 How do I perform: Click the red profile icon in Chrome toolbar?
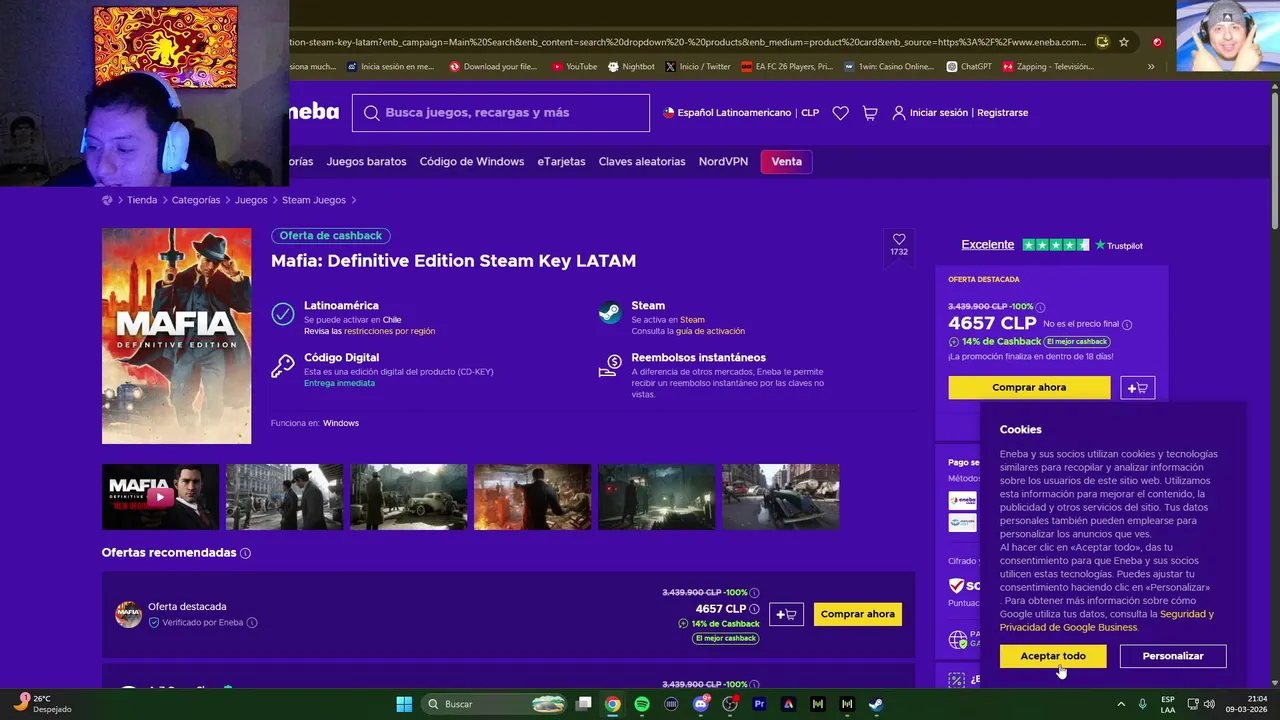[1157, 42]
